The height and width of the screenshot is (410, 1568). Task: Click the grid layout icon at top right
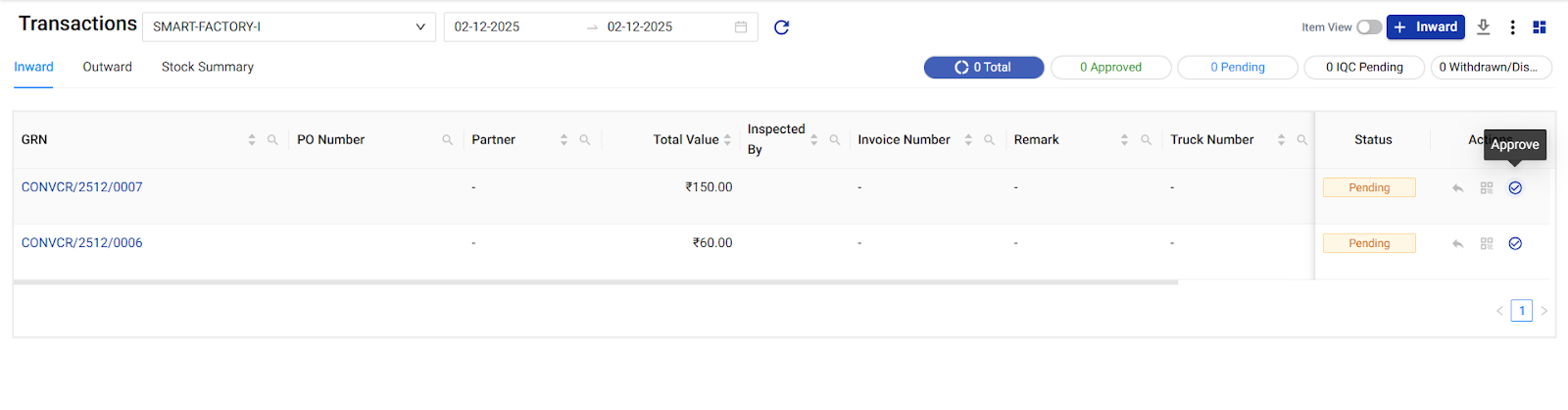tap(1540, 27)
